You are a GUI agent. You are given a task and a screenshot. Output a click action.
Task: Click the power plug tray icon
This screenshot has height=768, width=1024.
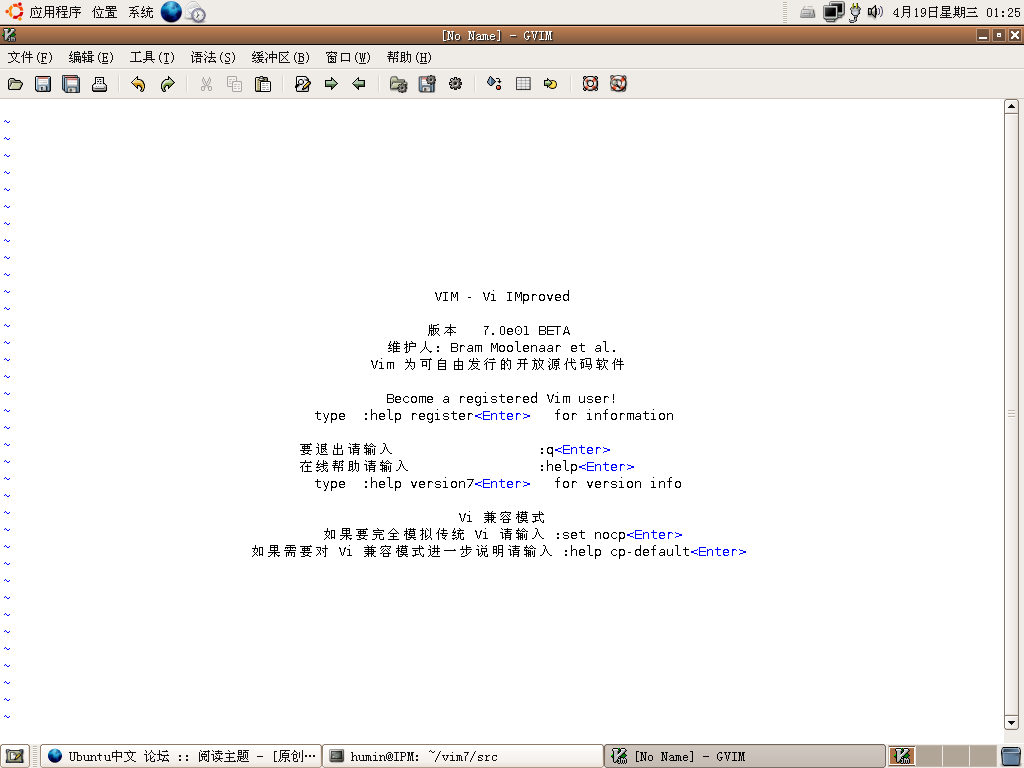[x=854, y=12]
